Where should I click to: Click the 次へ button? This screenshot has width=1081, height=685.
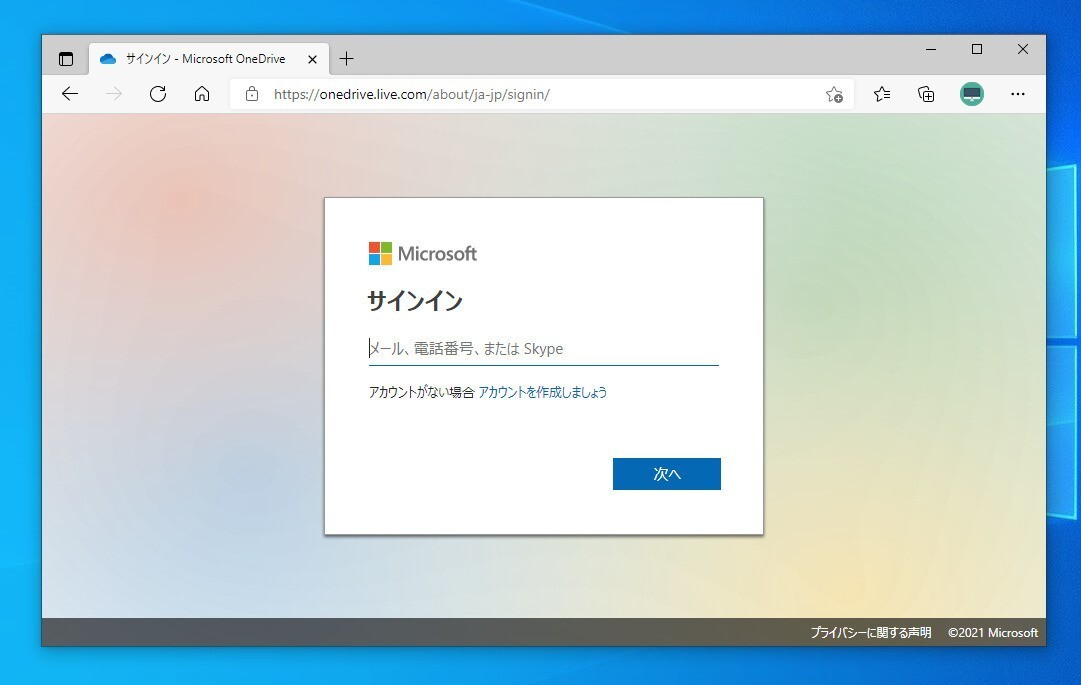click(x=667, y=473)
